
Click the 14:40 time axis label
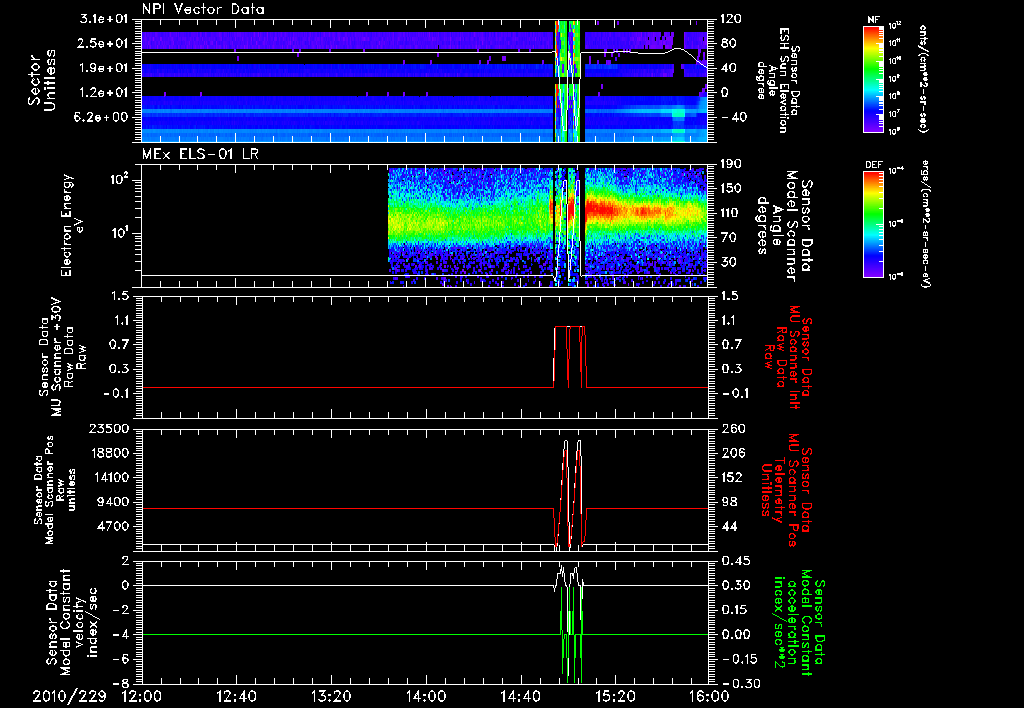[520, 696]
